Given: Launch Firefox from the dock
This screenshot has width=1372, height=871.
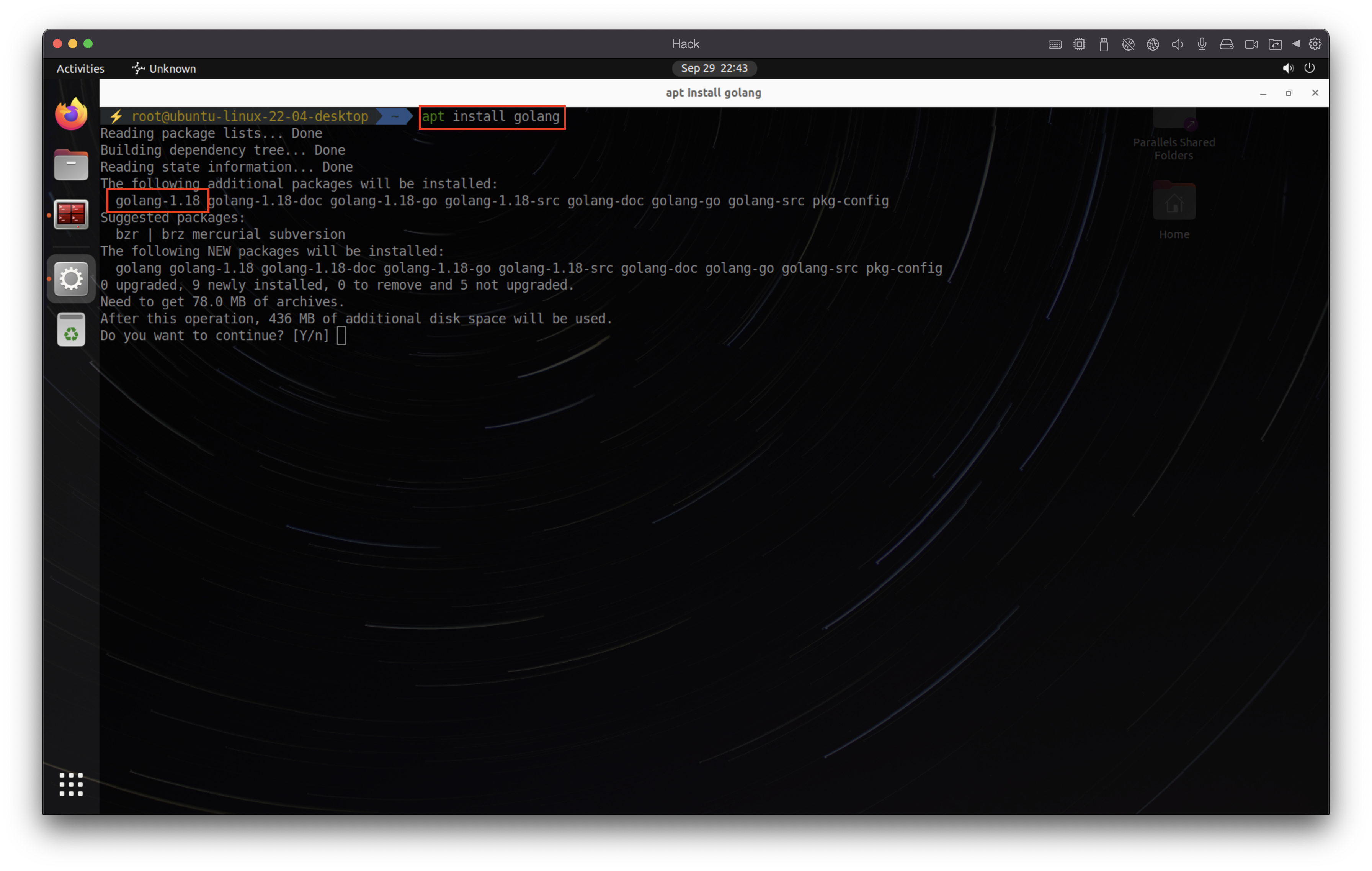Looking at the screenshot, I should pos(71,114).
